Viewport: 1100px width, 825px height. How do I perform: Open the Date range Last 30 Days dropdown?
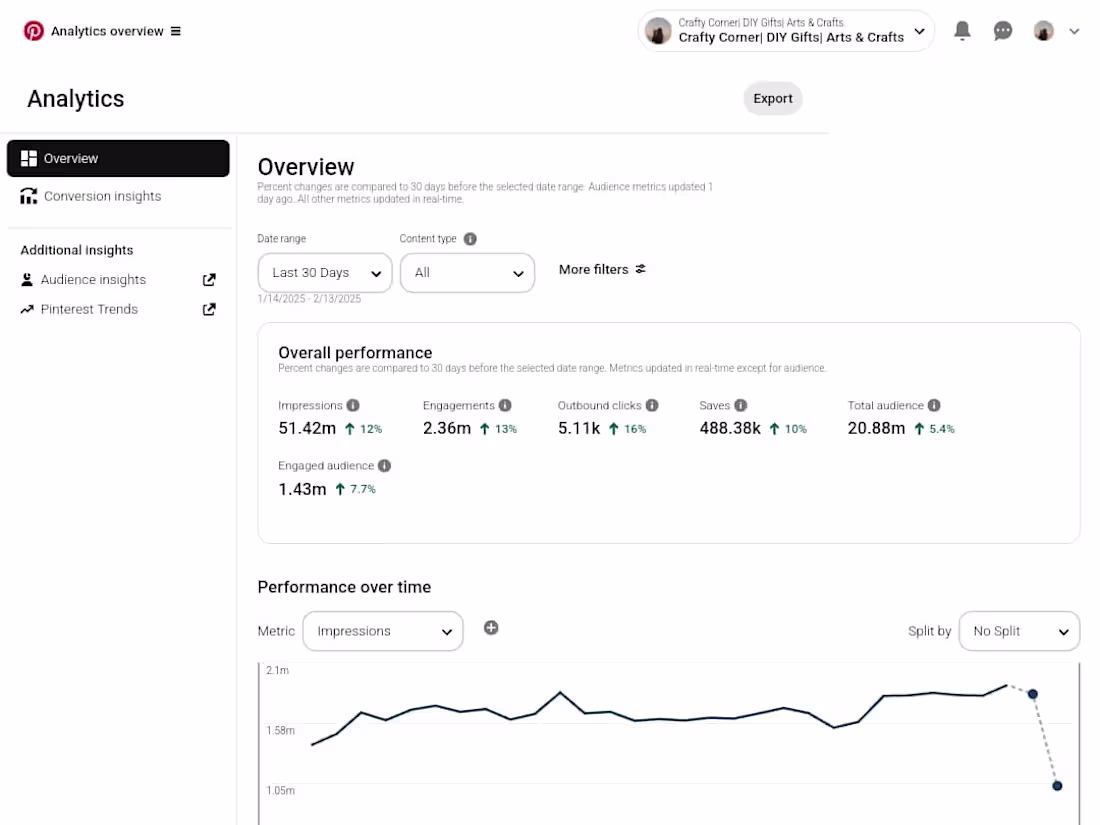324,272
